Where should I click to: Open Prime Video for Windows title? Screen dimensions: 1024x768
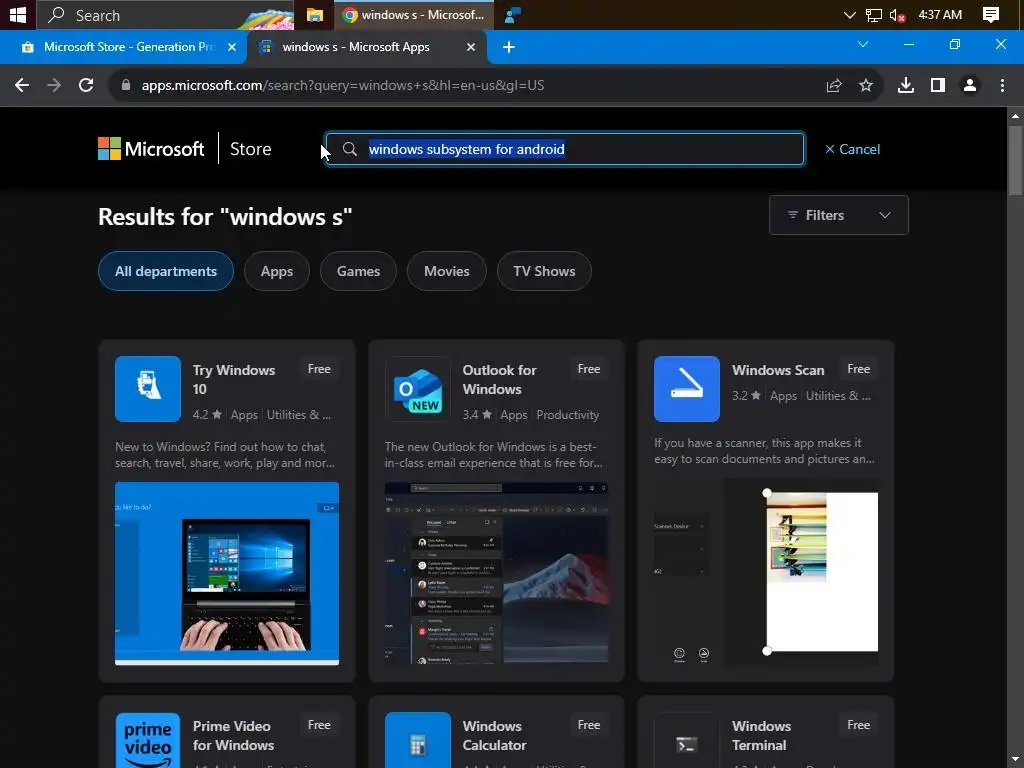[x=233, y=735]
